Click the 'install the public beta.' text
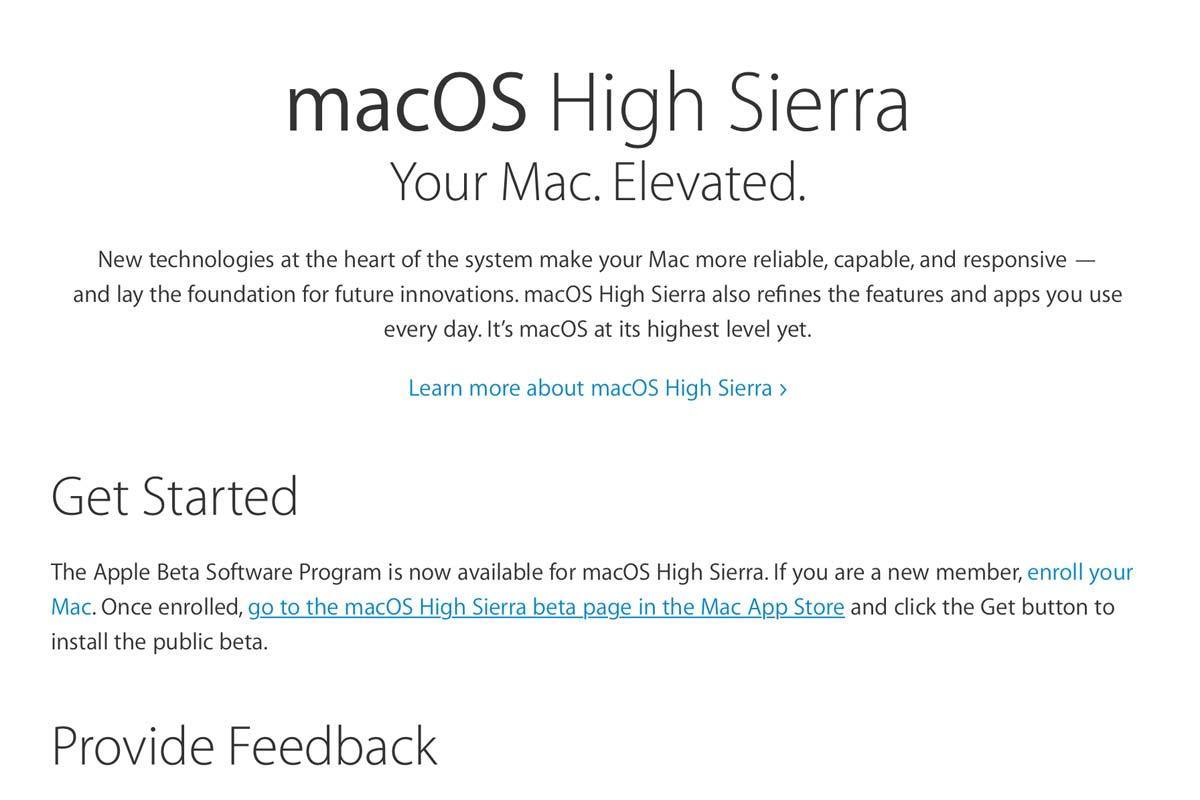This screenshot has height=800, width=1200. pos(159,642)
